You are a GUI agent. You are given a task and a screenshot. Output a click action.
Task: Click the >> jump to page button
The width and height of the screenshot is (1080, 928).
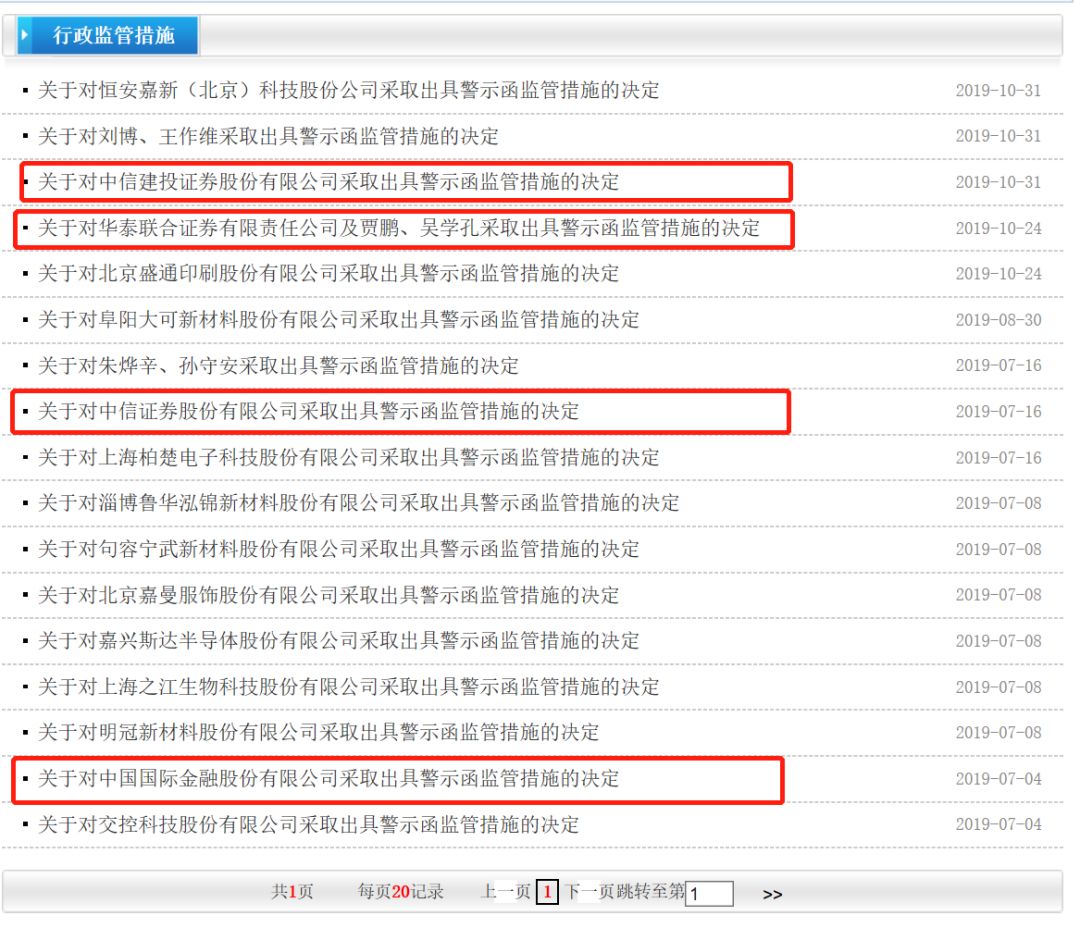[772, 894]
